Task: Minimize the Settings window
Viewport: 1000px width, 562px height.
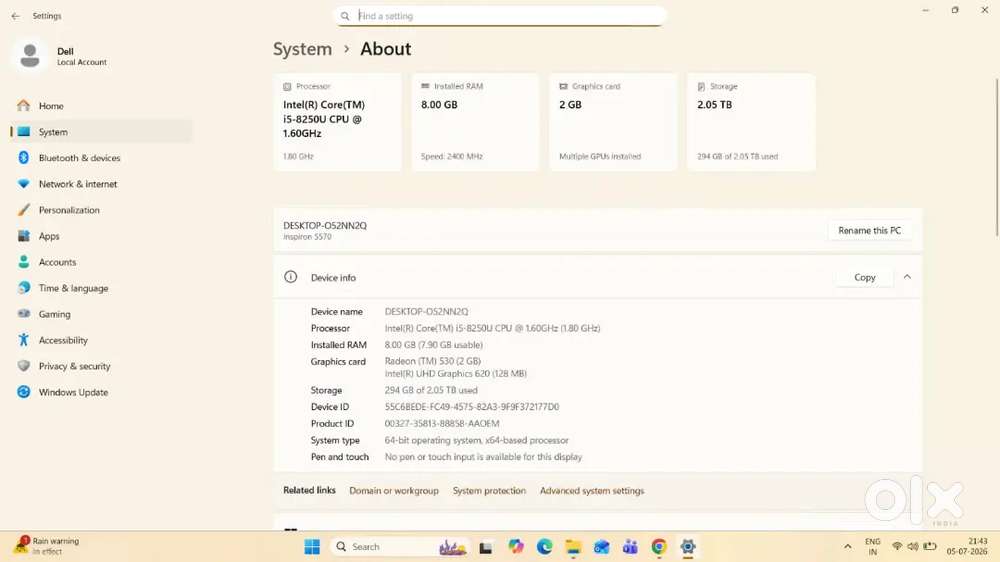Action: coord(925,10)
